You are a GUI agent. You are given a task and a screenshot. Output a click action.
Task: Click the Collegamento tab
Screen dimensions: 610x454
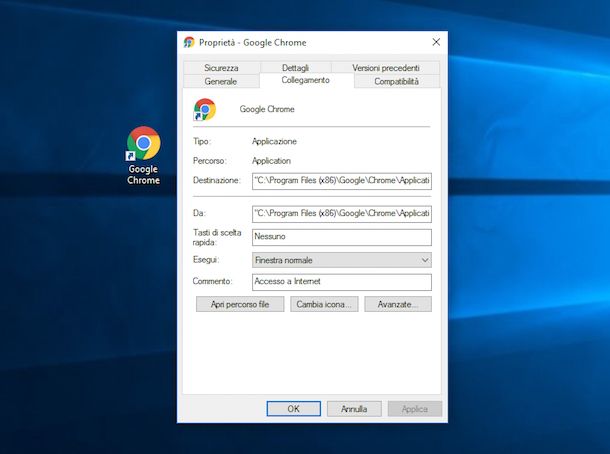(306, 80)
